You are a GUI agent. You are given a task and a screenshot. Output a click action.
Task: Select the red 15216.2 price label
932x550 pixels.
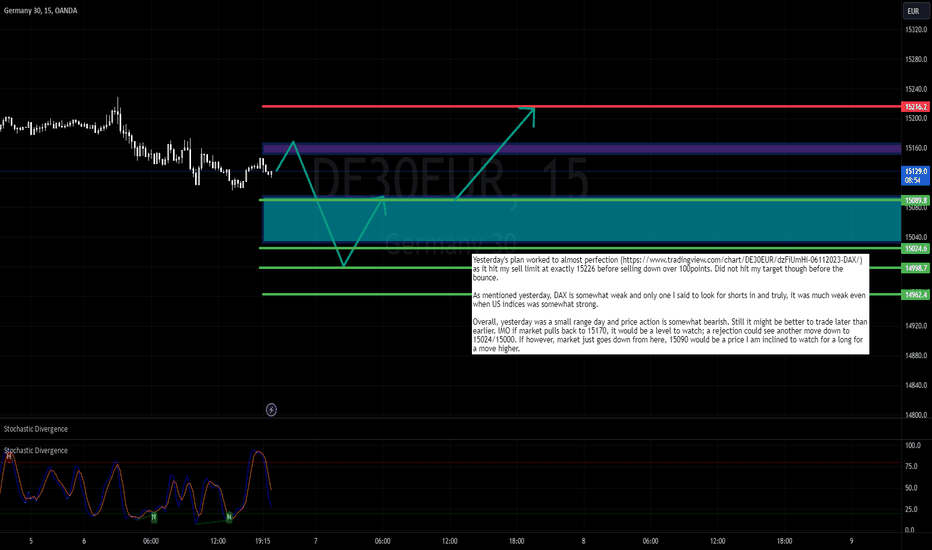click(x=915, y=107)
